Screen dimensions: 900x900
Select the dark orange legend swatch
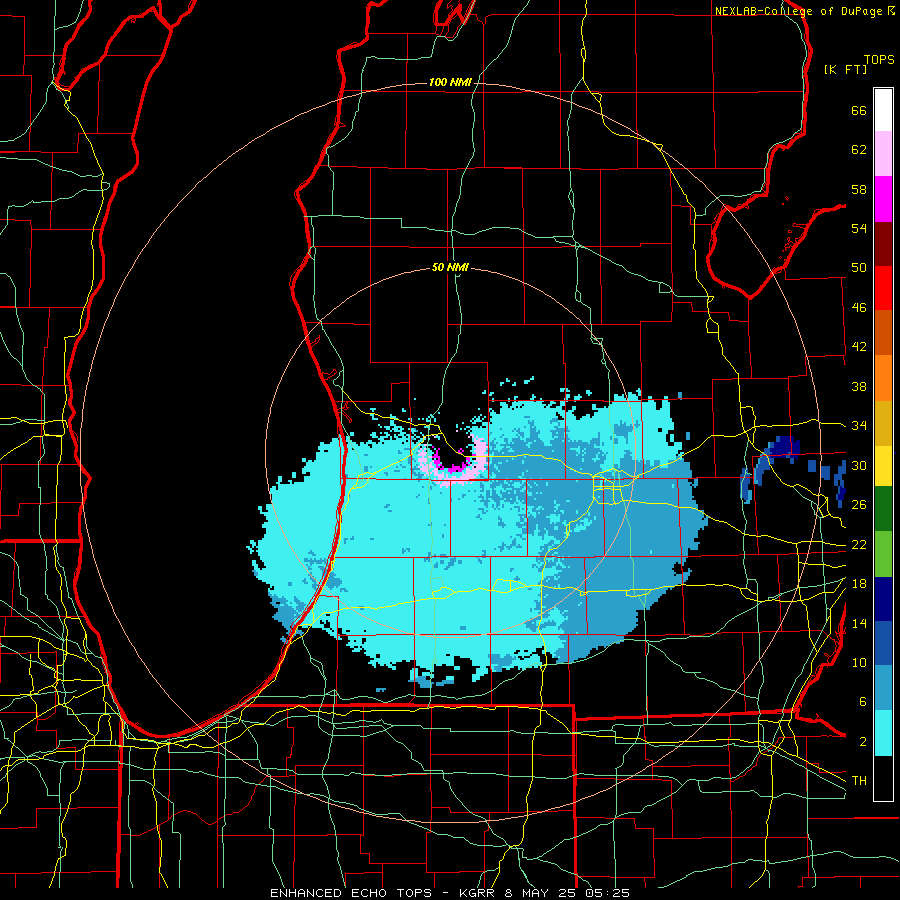[x=883, y=333]
